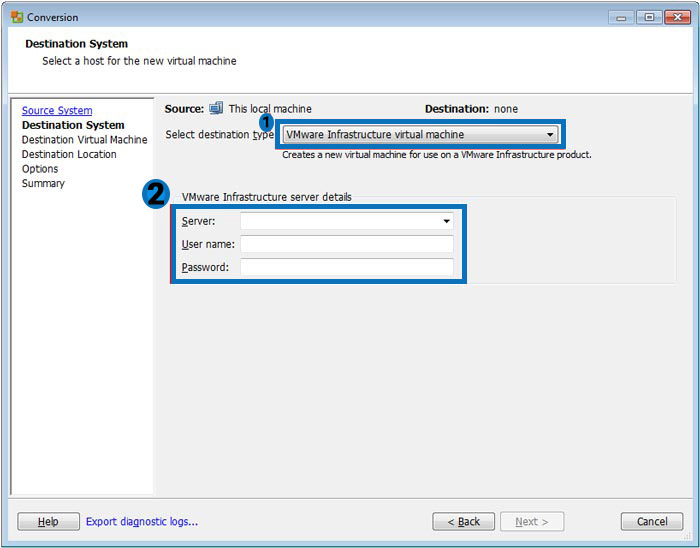Click the disabled Next button
Viewport: 700px width, 548px height.
(532, 521)
